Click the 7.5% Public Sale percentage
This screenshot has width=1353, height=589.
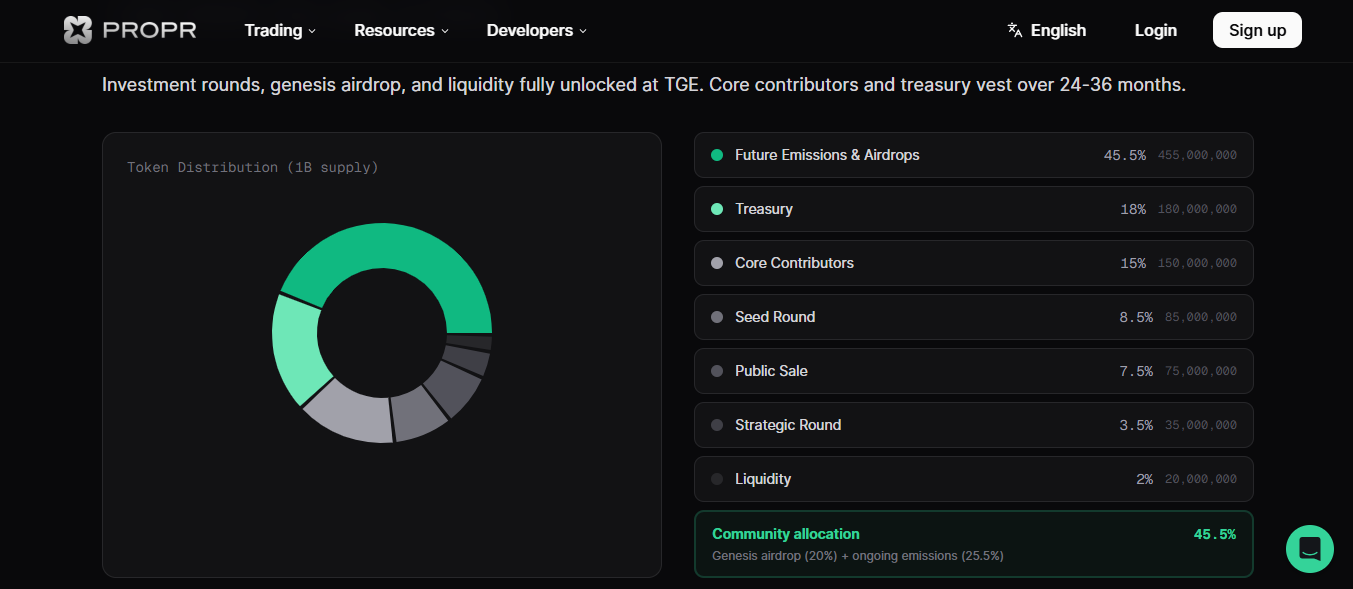click(1136, 371)
